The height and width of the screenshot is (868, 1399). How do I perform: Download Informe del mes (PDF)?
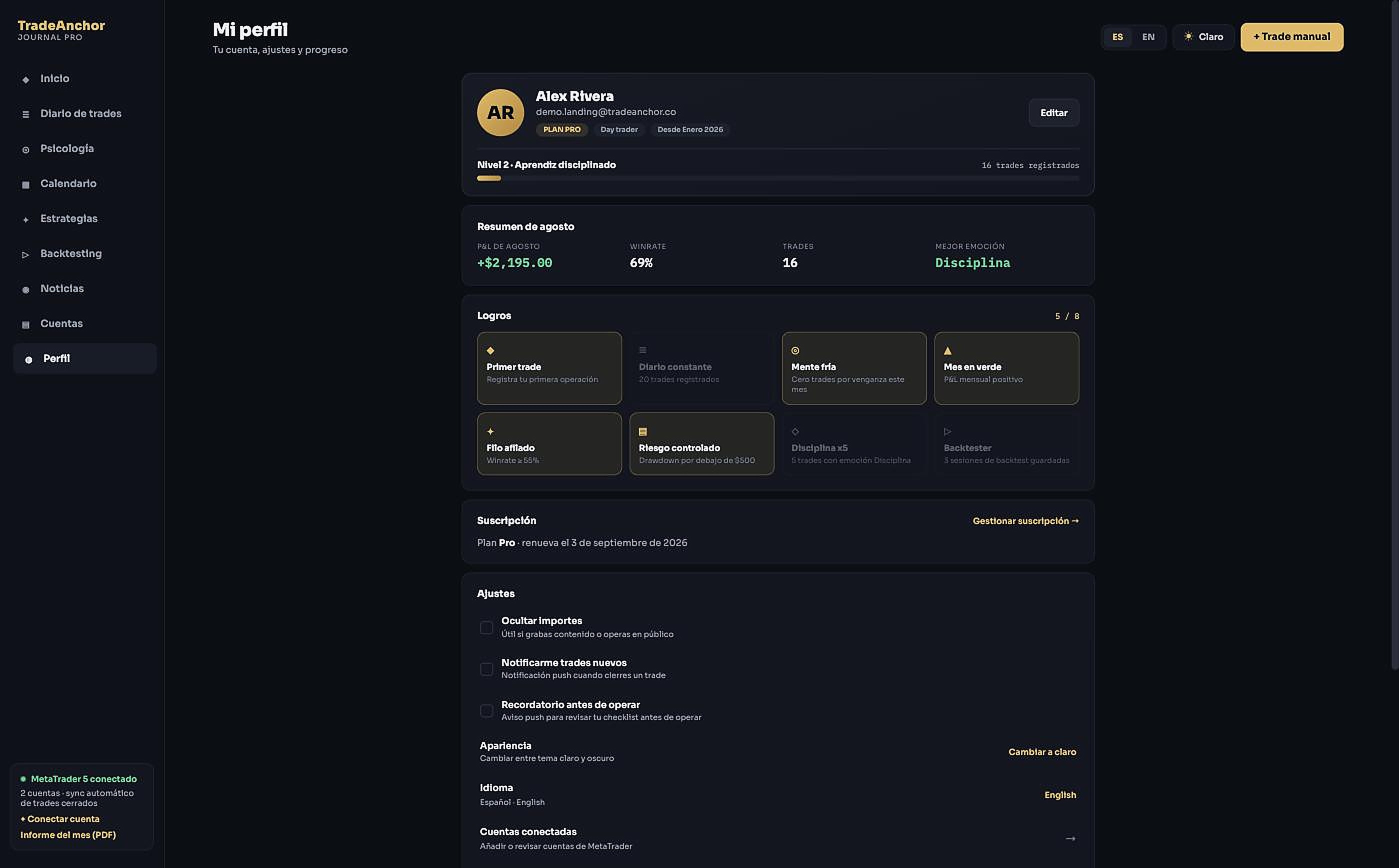(x=67, y=834)
